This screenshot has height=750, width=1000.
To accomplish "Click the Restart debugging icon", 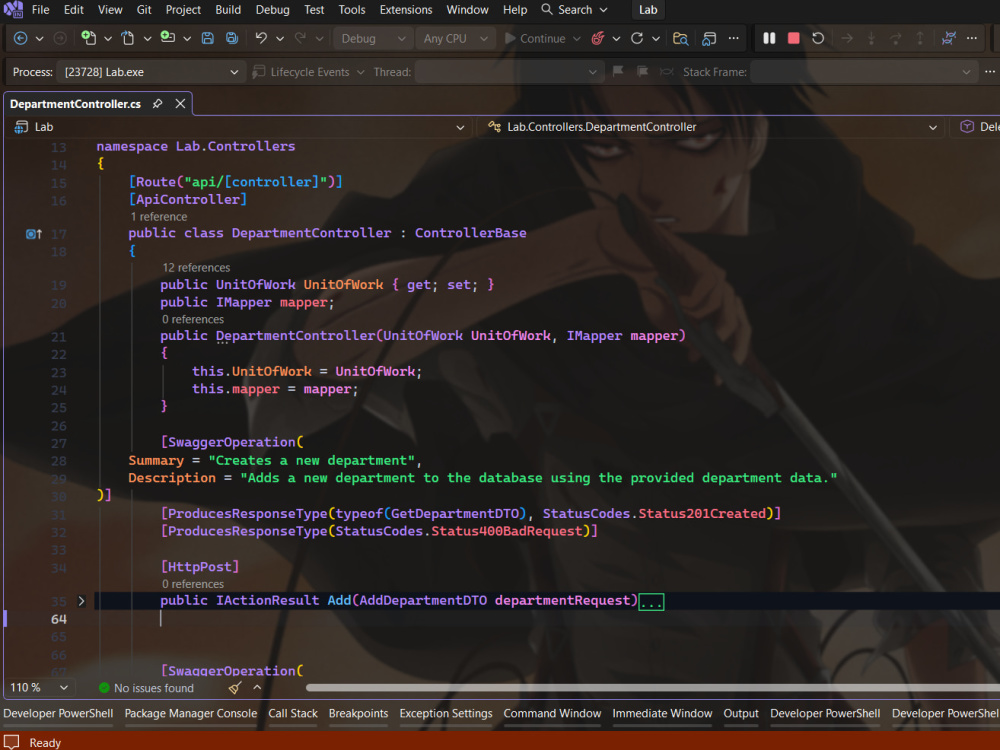I will pos(818,38).
